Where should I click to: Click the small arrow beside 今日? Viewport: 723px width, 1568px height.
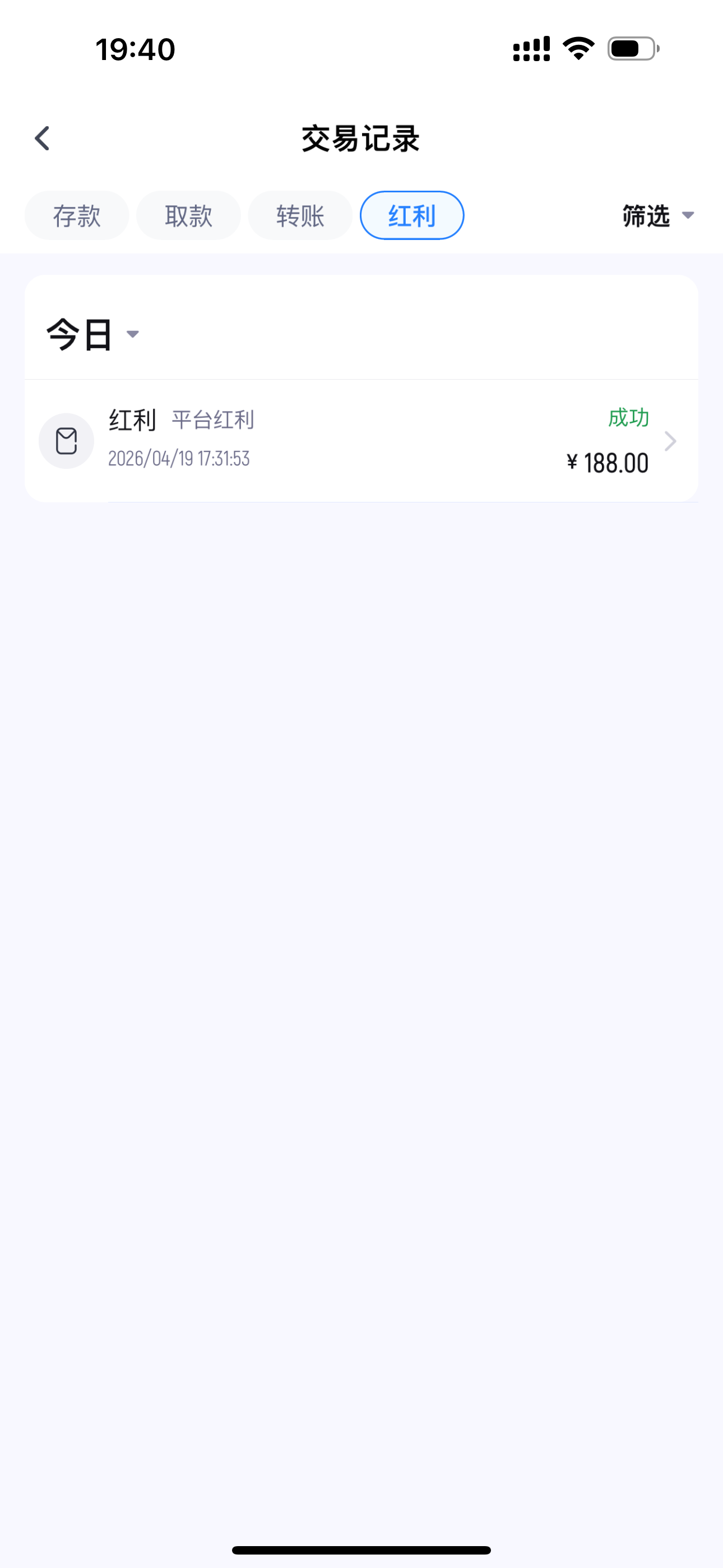point(133,334)
